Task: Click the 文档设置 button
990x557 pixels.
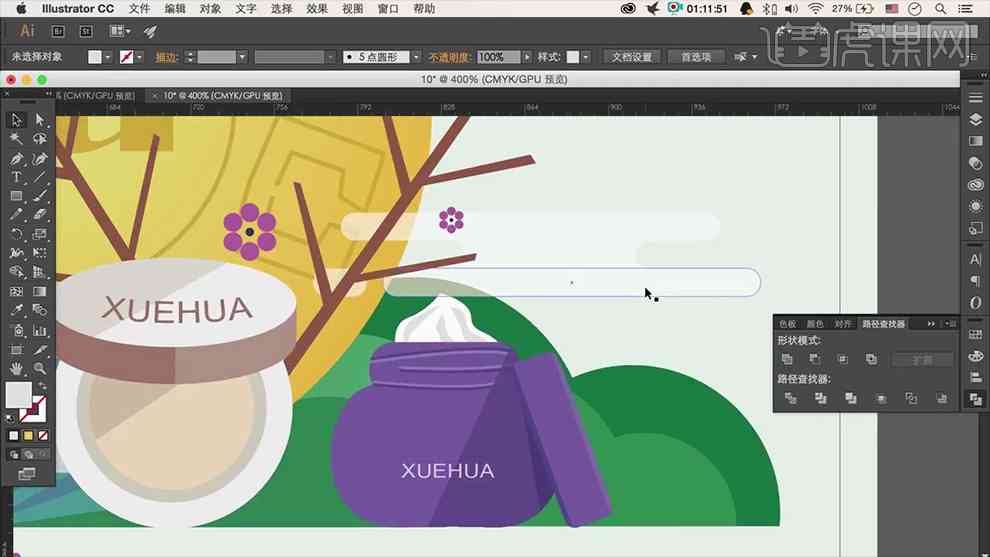Action: pos(631,57)
